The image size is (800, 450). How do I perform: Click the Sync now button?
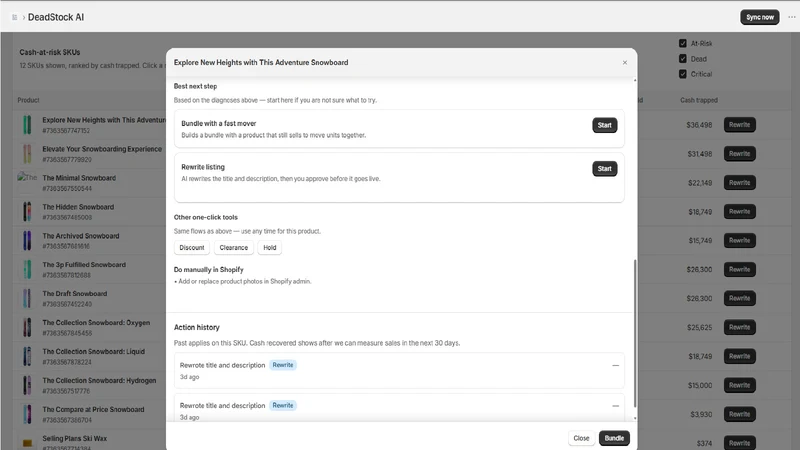(x=760, y=17)
